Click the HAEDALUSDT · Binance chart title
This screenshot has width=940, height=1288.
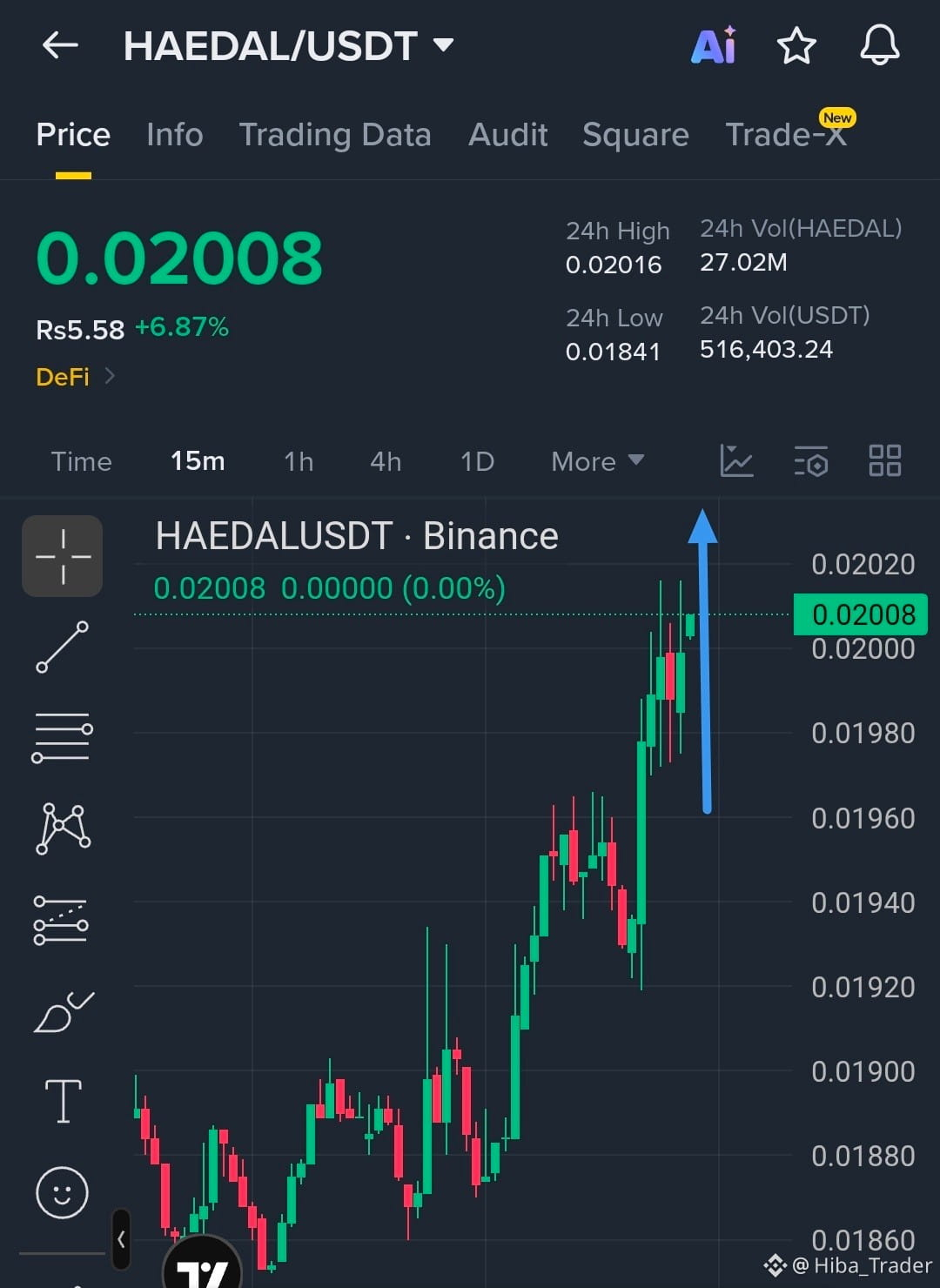click(x=357, y=536)
